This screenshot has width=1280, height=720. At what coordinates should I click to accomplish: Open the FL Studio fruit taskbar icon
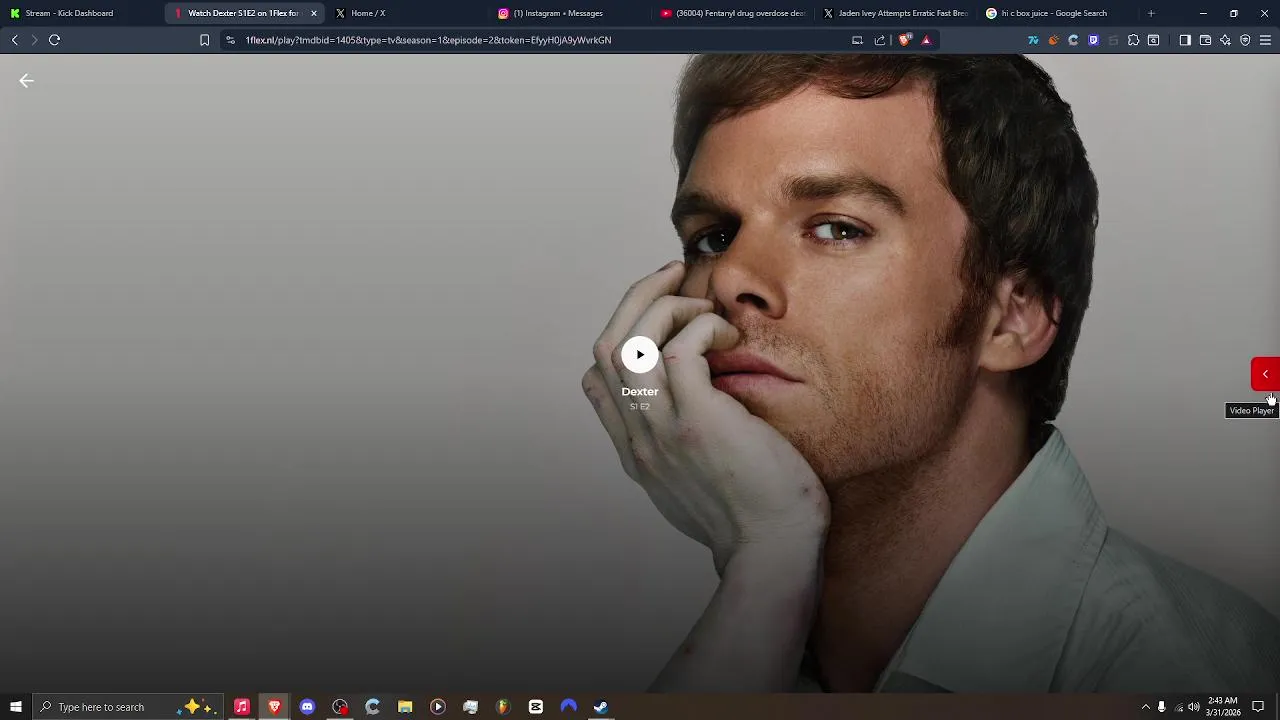pos(503,707)
